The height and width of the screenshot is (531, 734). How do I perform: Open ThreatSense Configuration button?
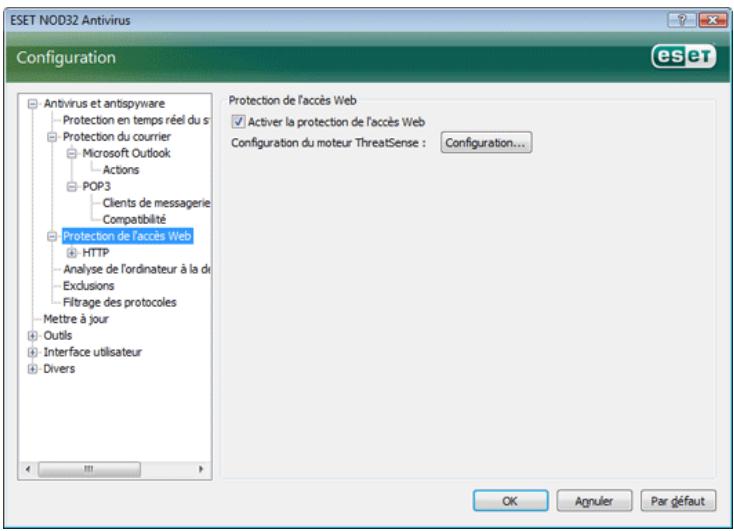486,142
